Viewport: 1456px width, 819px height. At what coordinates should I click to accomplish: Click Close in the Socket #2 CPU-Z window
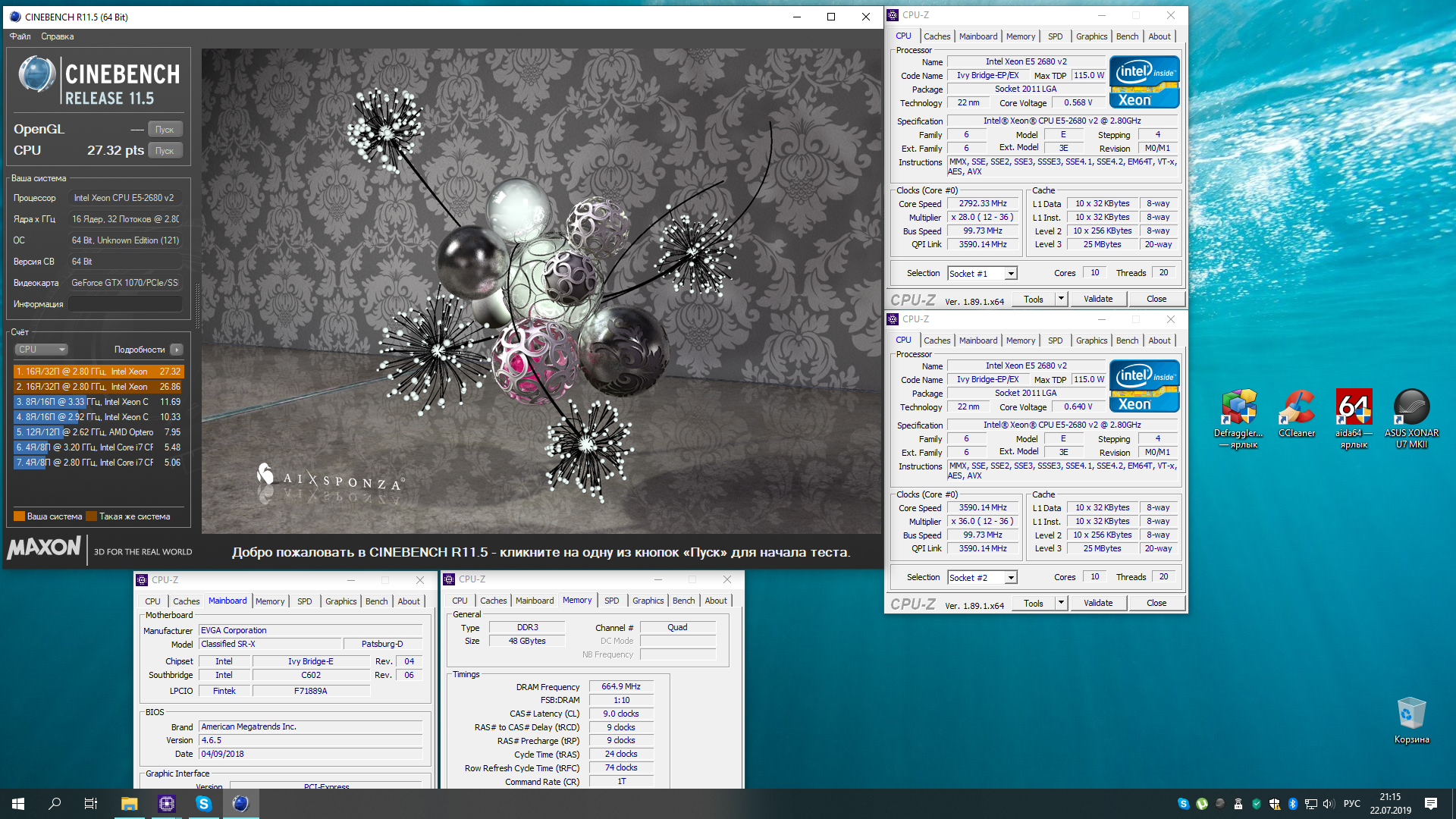(x=1156, y=603)
